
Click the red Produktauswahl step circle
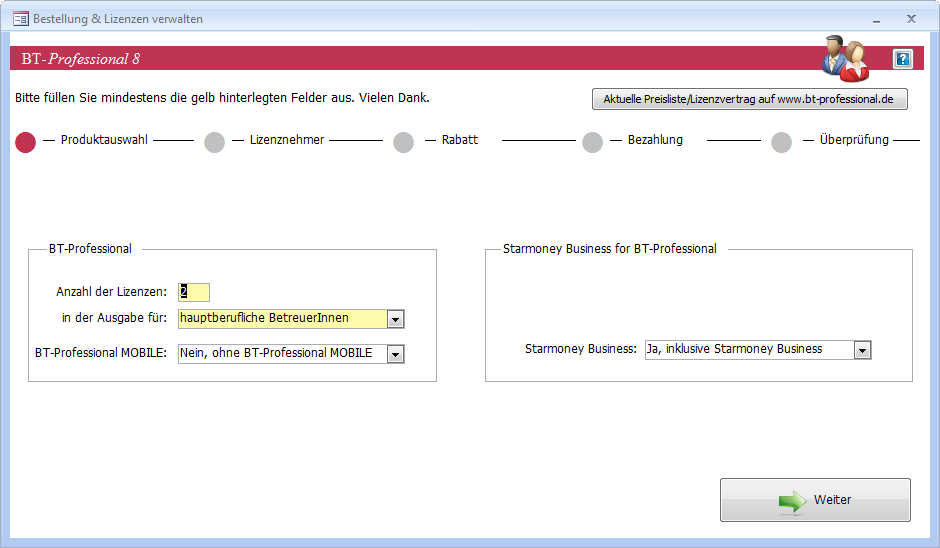click(25, 142)
